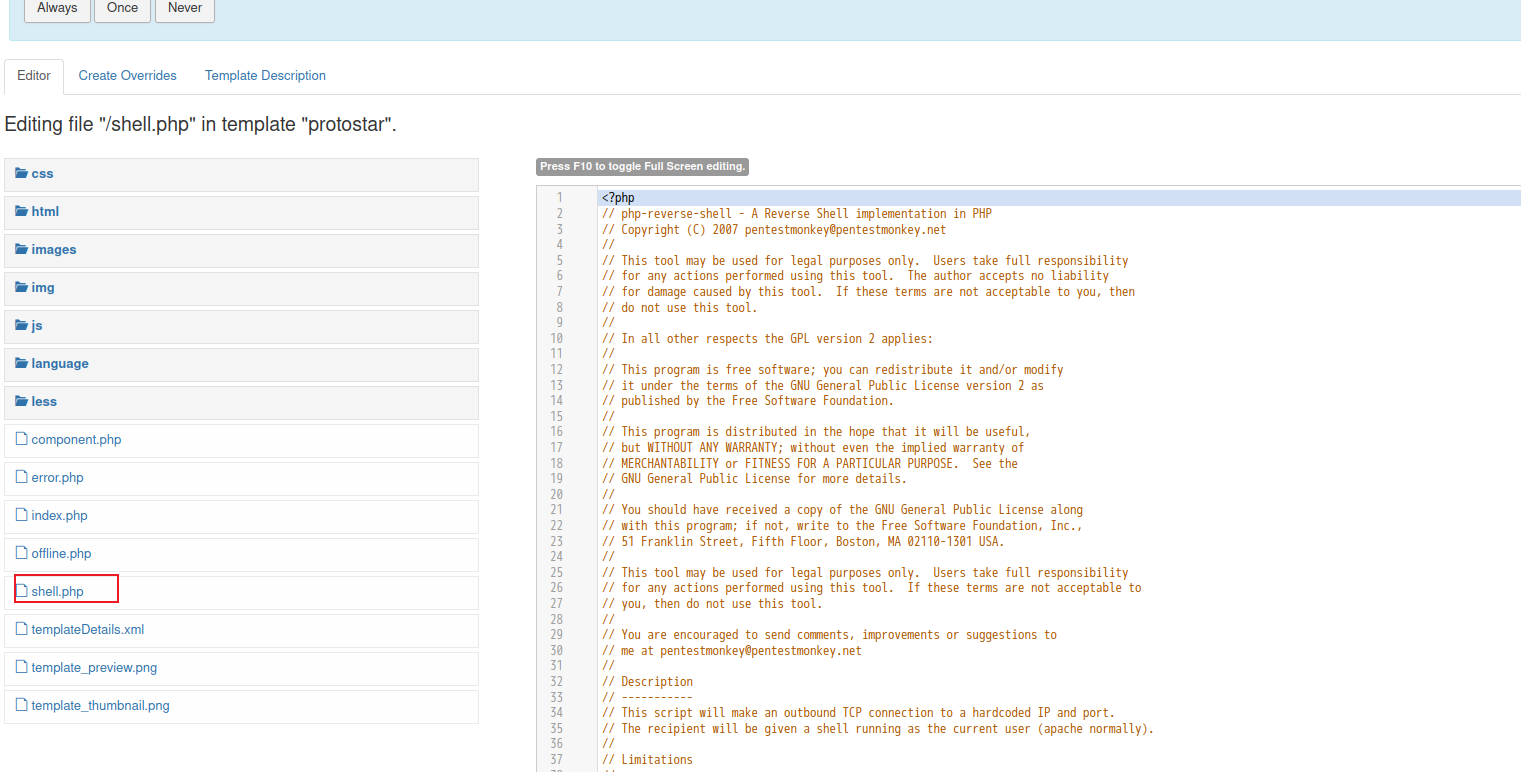Click the 'me at pentestmonkey@pentestmonkey.net' line
This screenshot has height=772, width=1521.
[731, 651]
